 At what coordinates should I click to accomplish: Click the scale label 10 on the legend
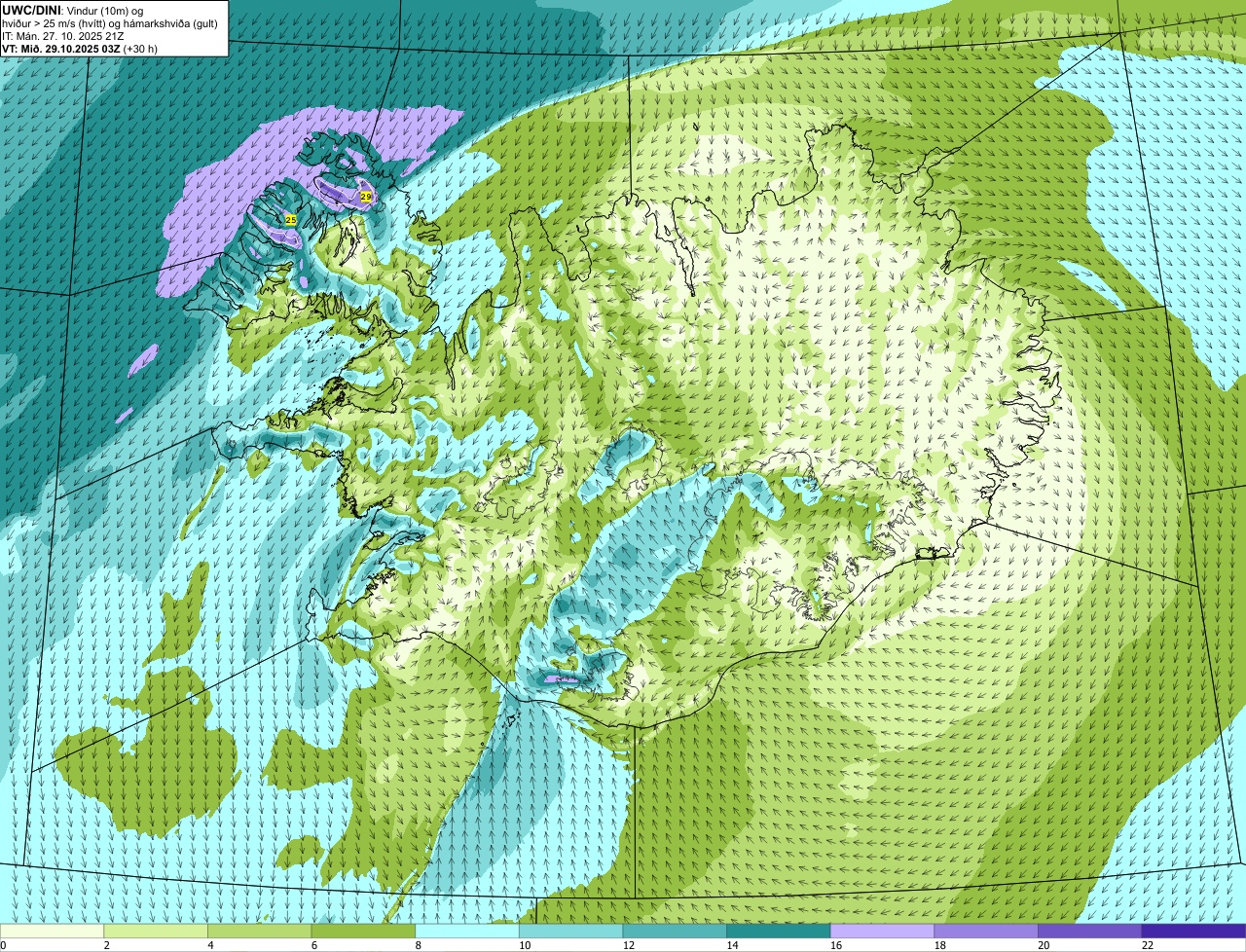point(525,945)
